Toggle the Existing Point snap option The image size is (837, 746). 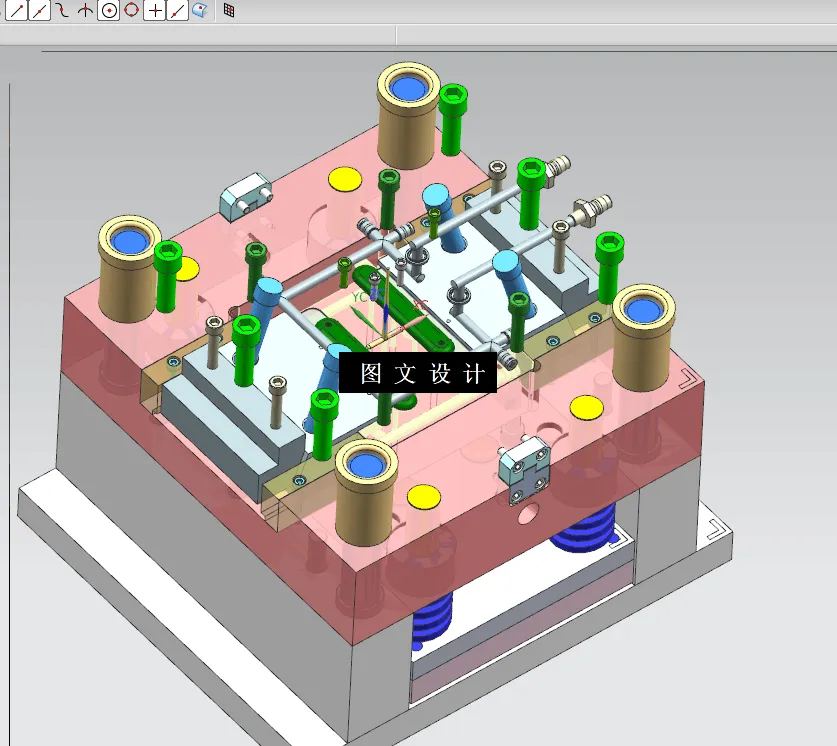click(x=155, y=10)
